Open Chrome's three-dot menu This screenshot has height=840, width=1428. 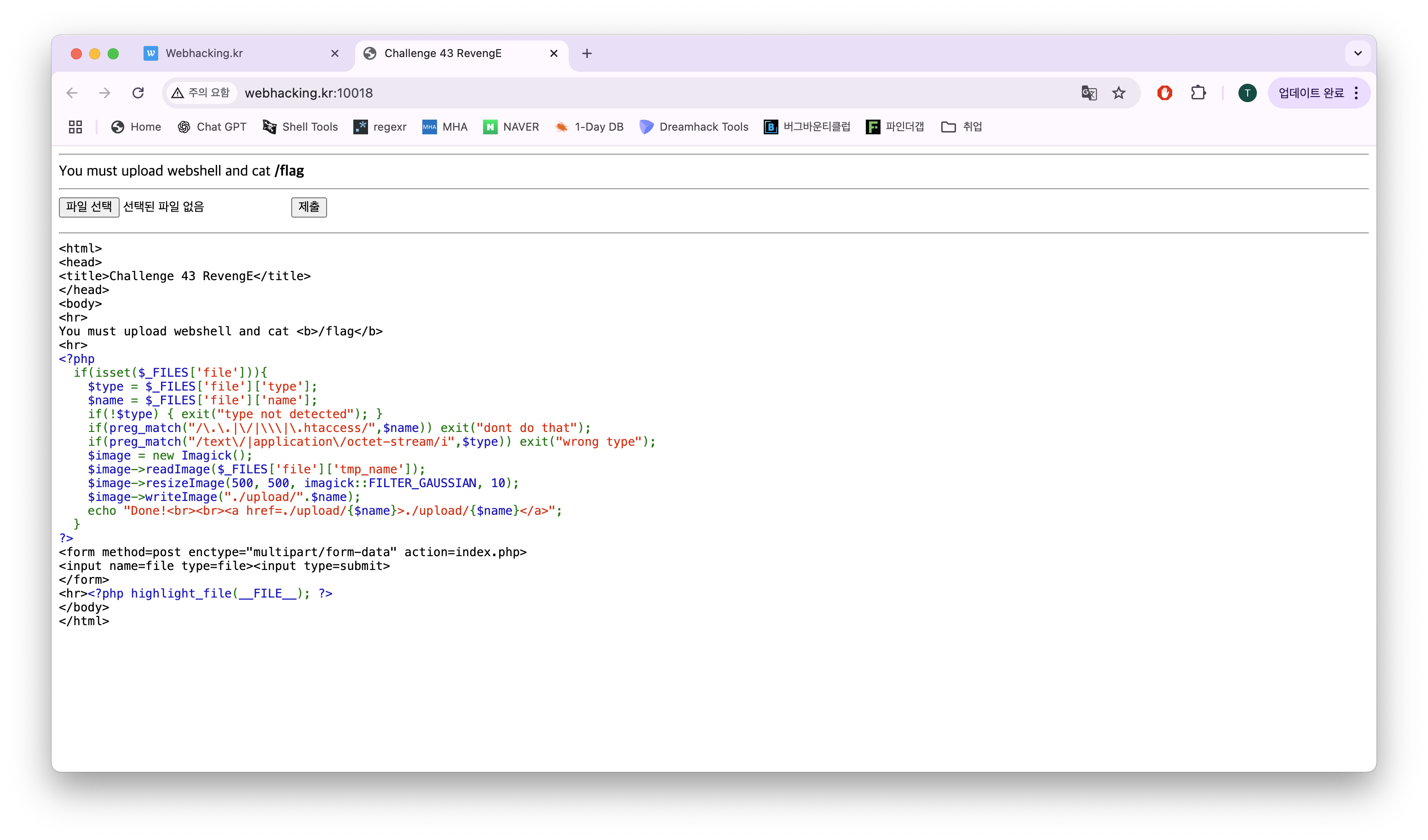(x=1356, y=93)
